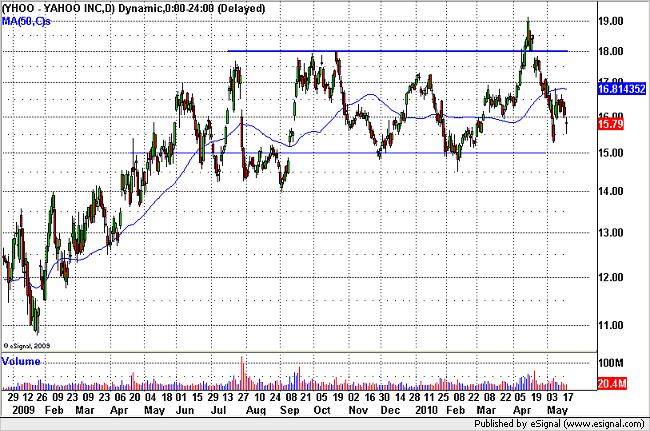This screenshot has height=431, width=650.
Task: Open the Published by eSignal (www.esignal.com) credit
Action: point(559,424)
